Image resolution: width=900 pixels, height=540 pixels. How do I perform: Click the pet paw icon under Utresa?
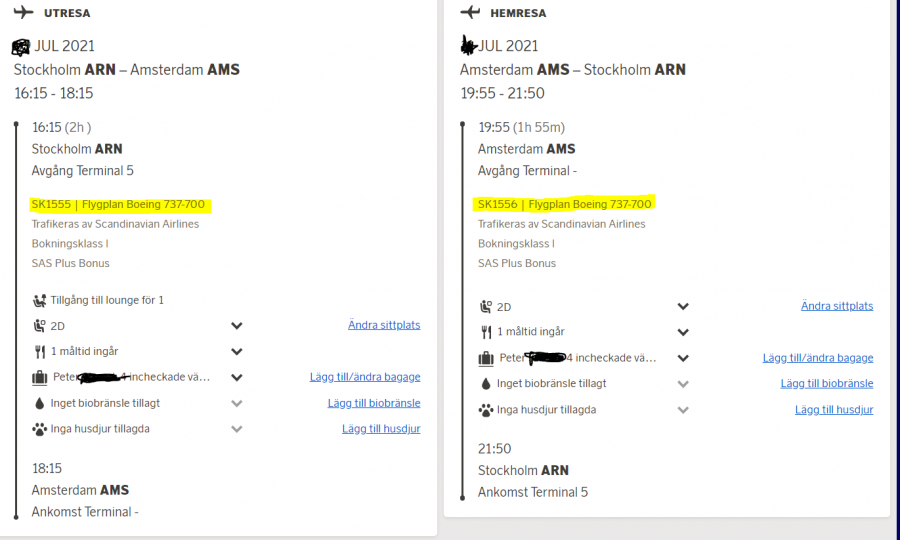(40, 429)
